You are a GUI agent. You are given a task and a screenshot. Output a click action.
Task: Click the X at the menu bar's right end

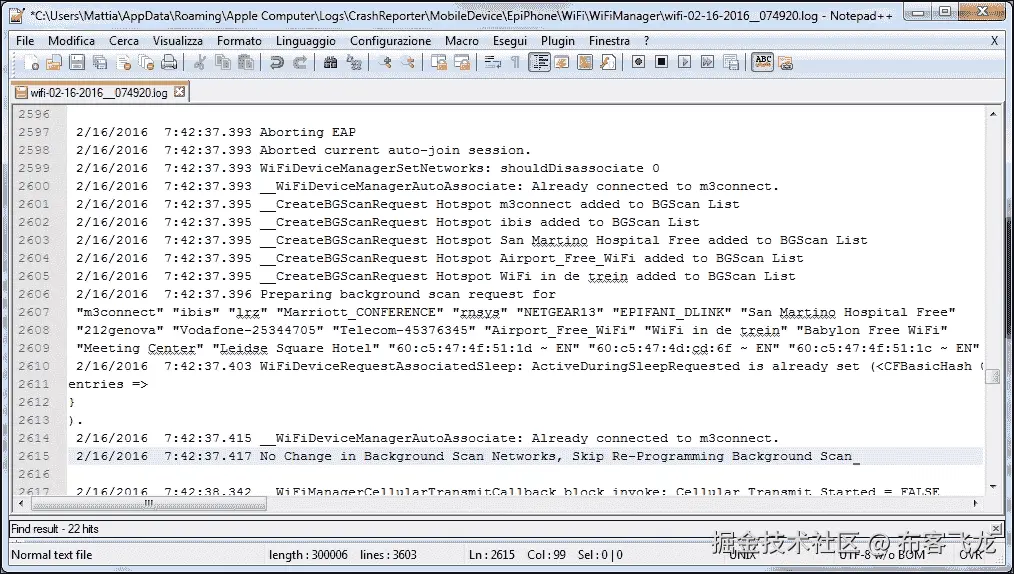tap(995, 41)
